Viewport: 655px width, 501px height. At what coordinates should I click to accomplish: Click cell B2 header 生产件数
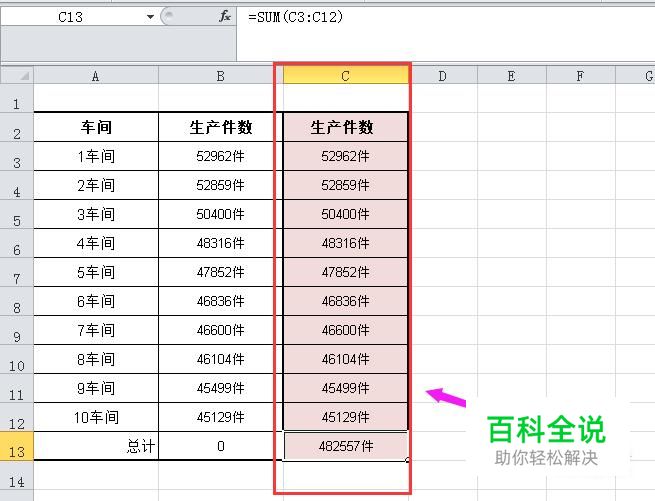[x=221, y=127]
